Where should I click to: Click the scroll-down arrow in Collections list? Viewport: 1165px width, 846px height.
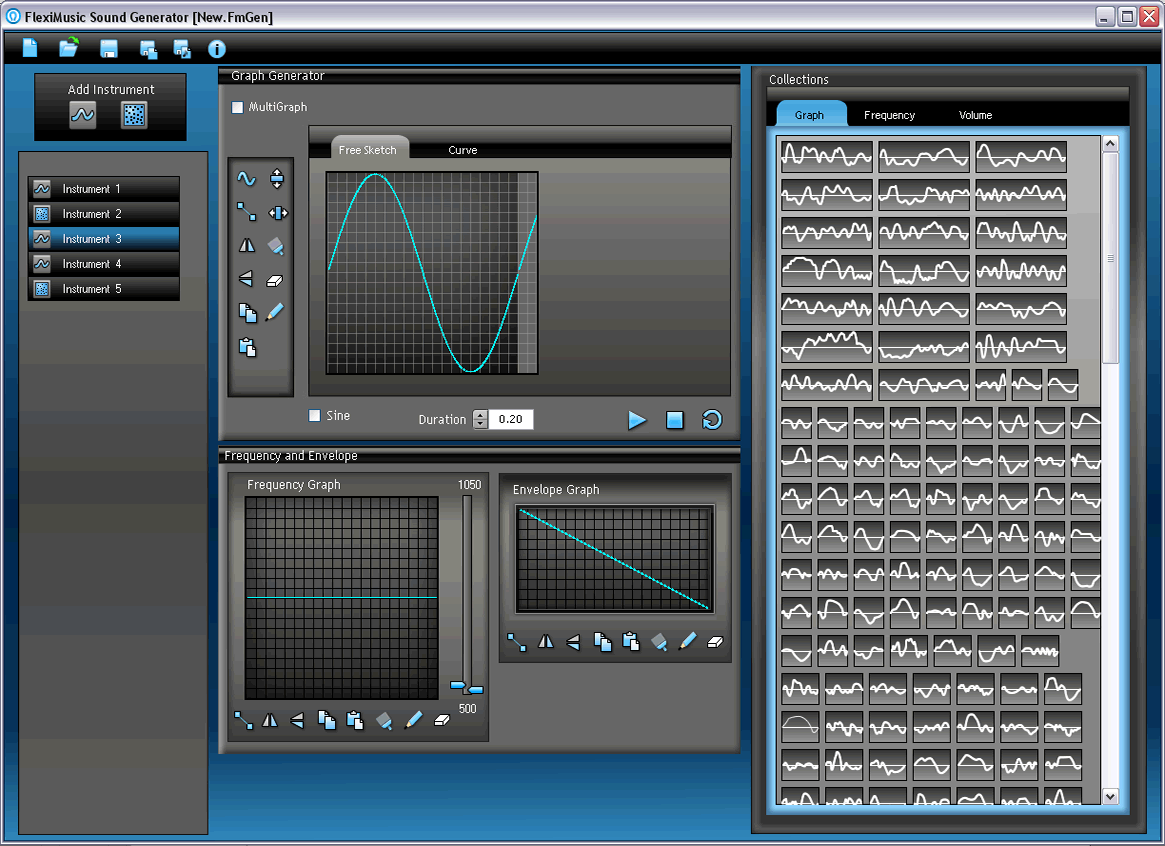1110,796
